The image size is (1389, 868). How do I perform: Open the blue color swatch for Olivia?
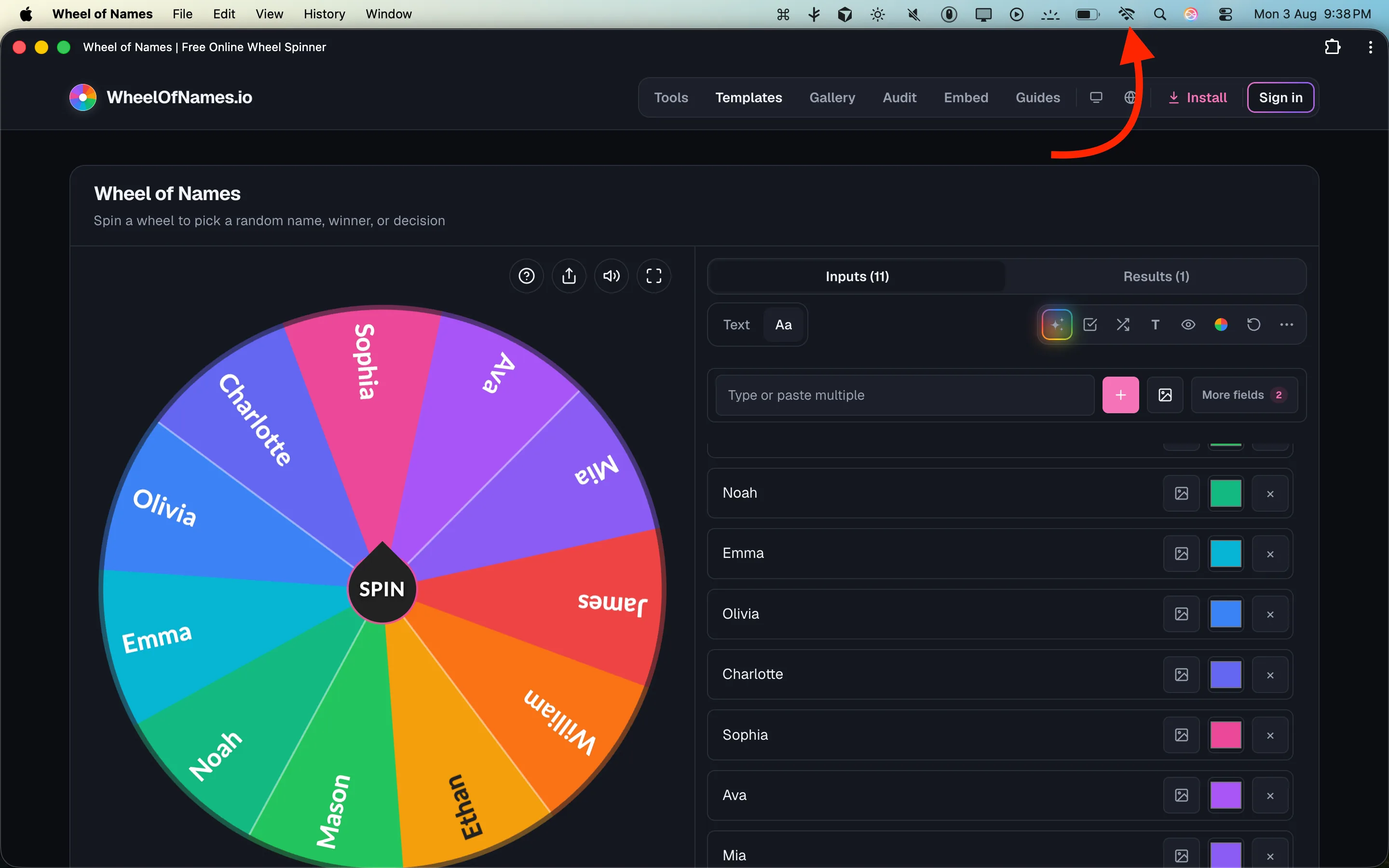click(x=1226, y=614)
